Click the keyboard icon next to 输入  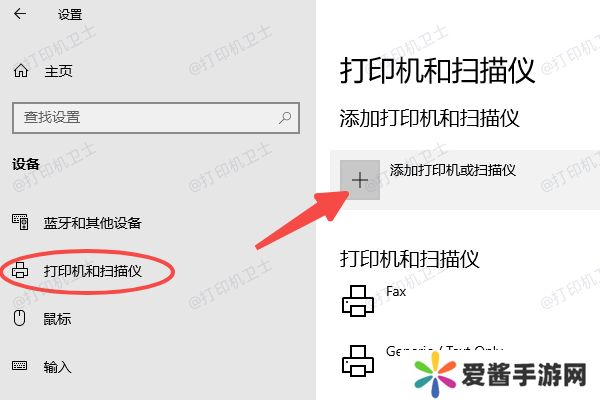tap(20, 366)
